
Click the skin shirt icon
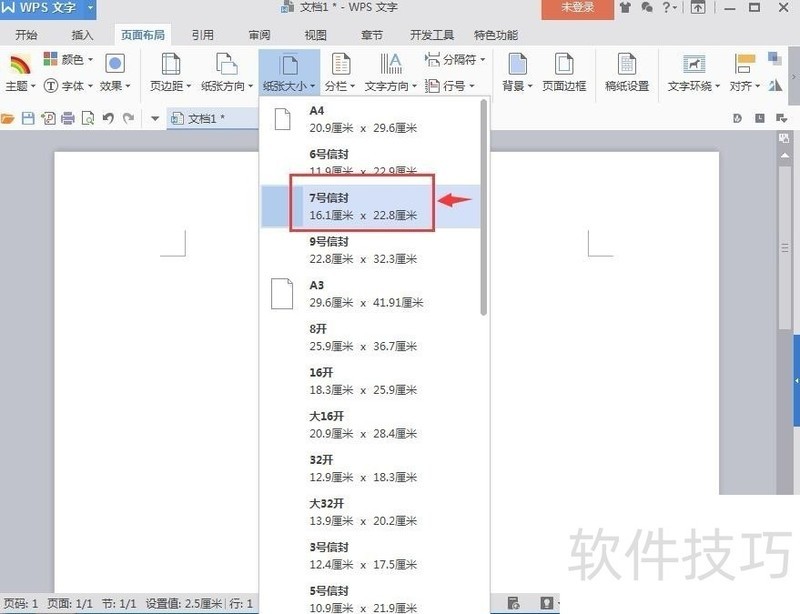coord(625,8)
